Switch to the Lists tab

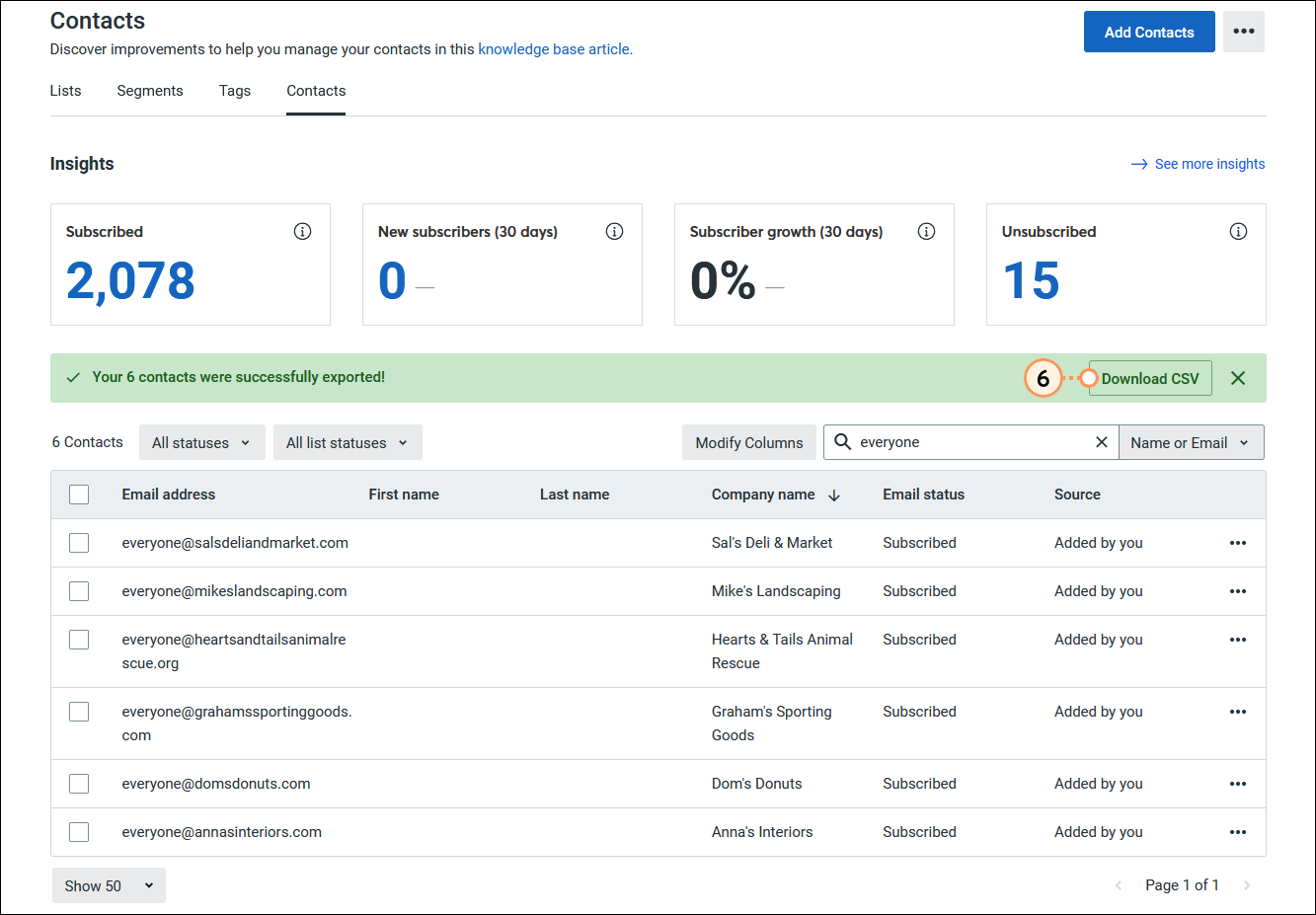[65, 91]
